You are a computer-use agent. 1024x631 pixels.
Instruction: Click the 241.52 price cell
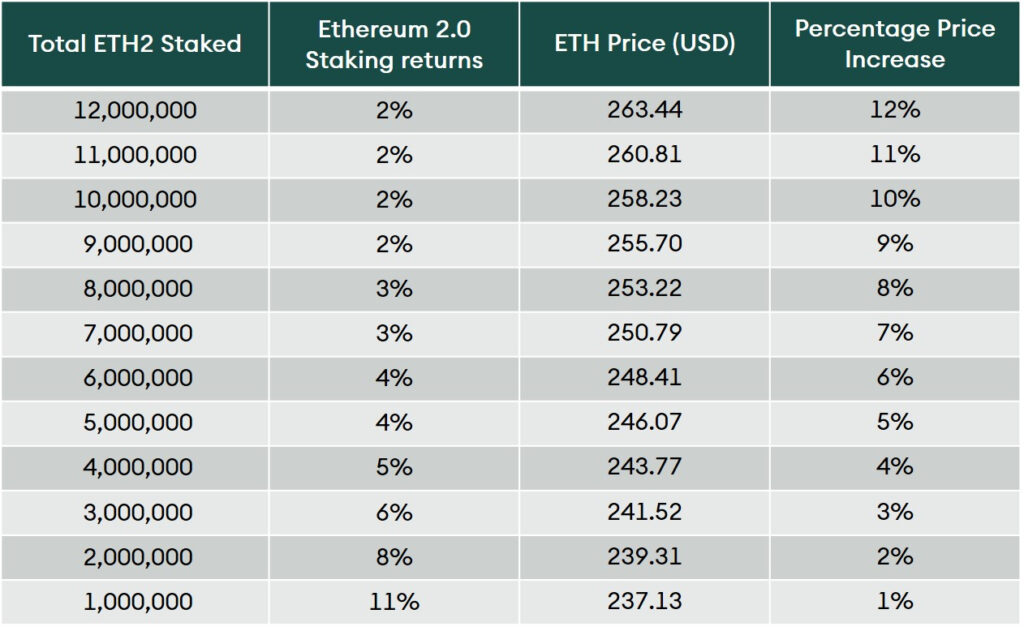coord(644,512)
